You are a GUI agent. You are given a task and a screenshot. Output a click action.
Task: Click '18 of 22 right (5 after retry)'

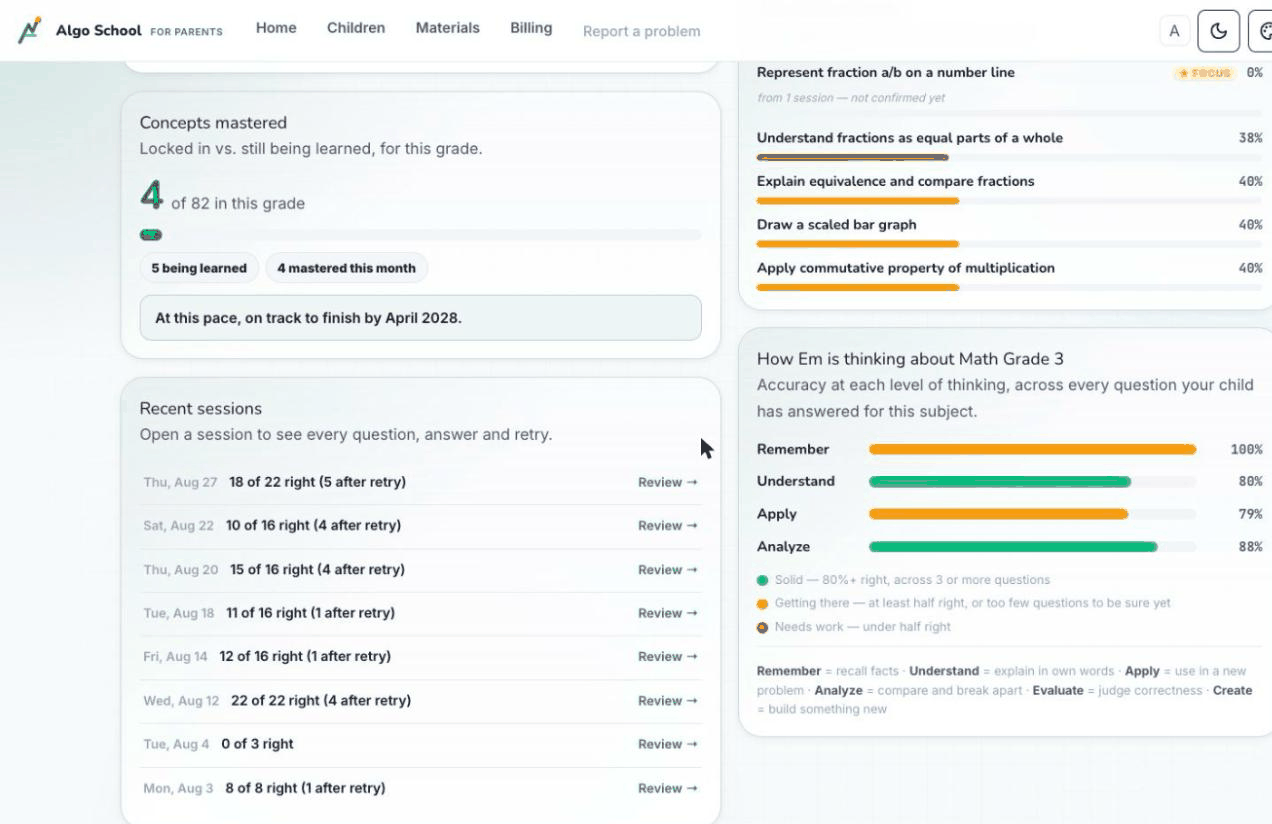(317, 482)
